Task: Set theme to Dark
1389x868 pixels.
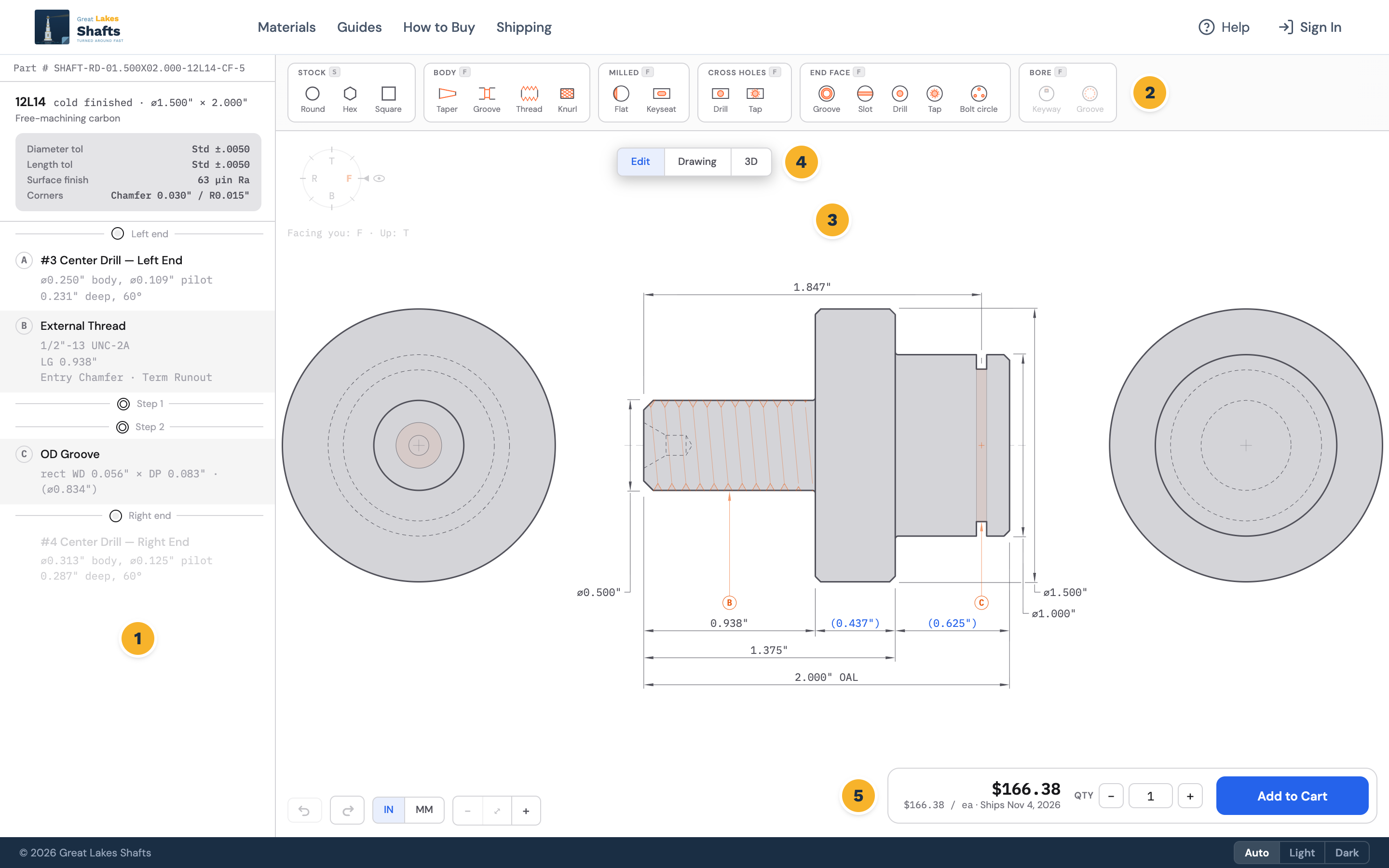Action: 1347,853
